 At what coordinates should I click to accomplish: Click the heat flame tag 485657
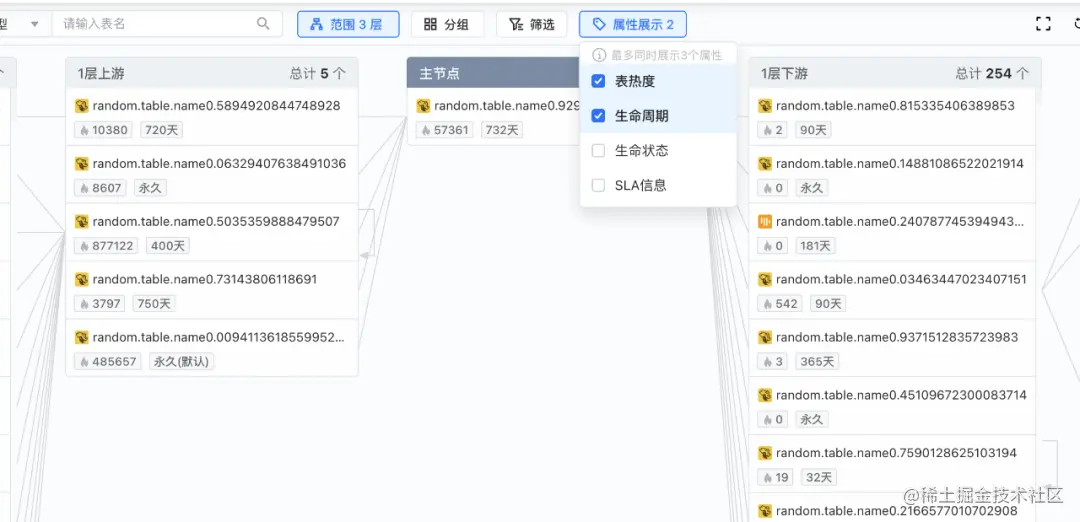point(107,362)
